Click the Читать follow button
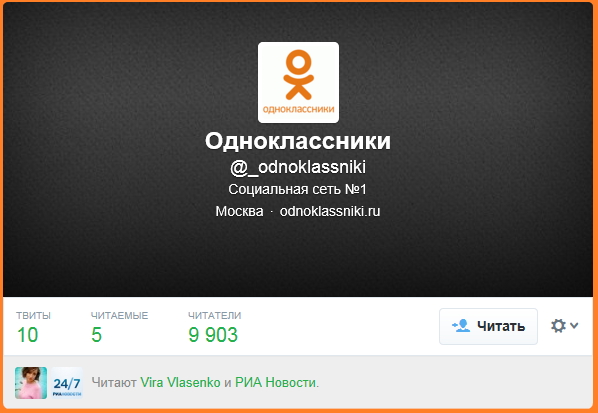 [x=488, y=326]
